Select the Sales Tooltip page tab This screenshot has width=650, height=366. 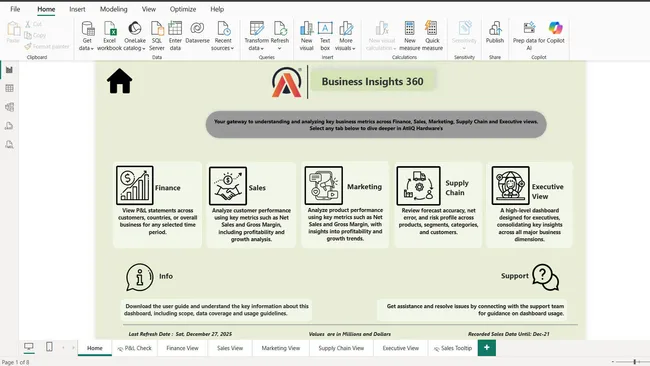(453, 348)
